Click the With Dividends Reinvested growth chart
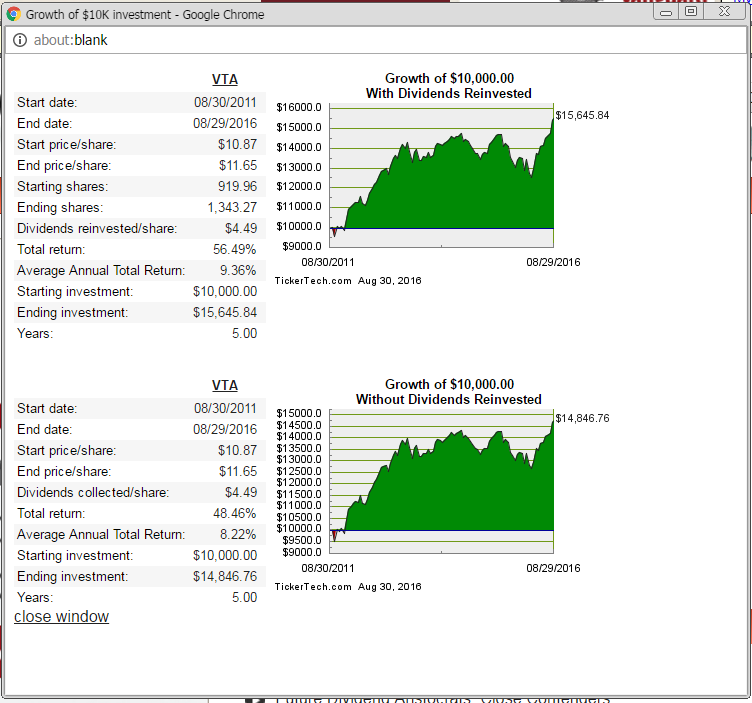Image resolution: width=752 pixels, height=703 pixels. click(443, 175)
